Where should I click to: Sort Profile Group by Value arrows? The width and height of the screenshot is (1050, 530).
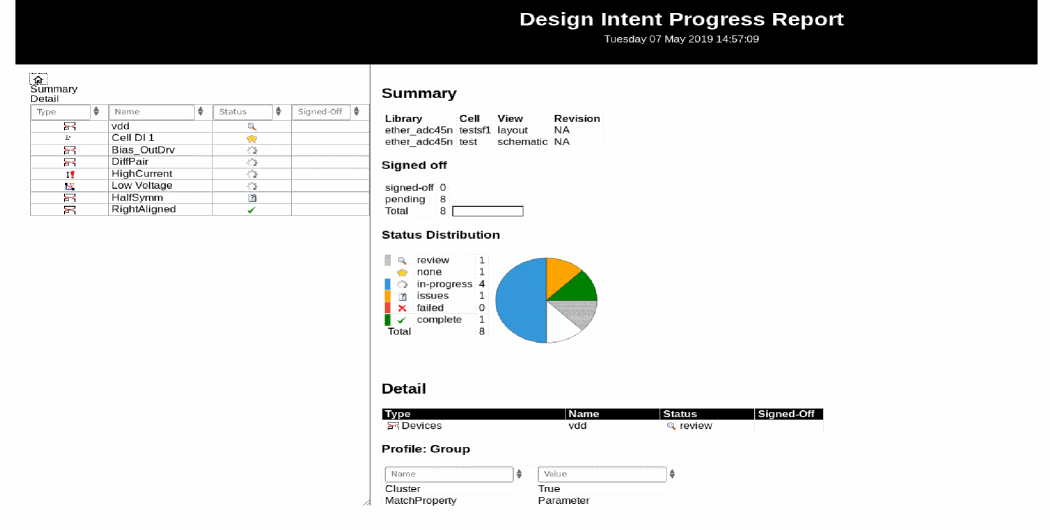pos(672,474)
